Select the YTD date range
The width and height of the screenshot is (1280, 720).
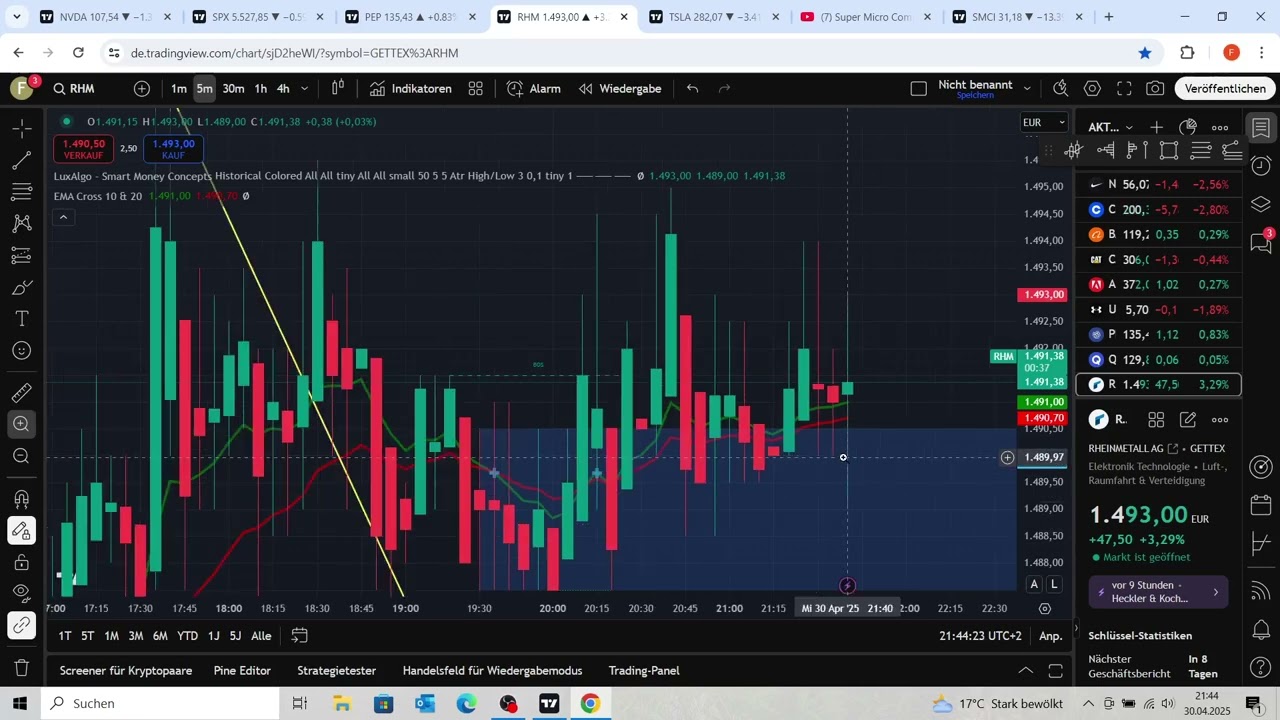(x=187, y=636)
